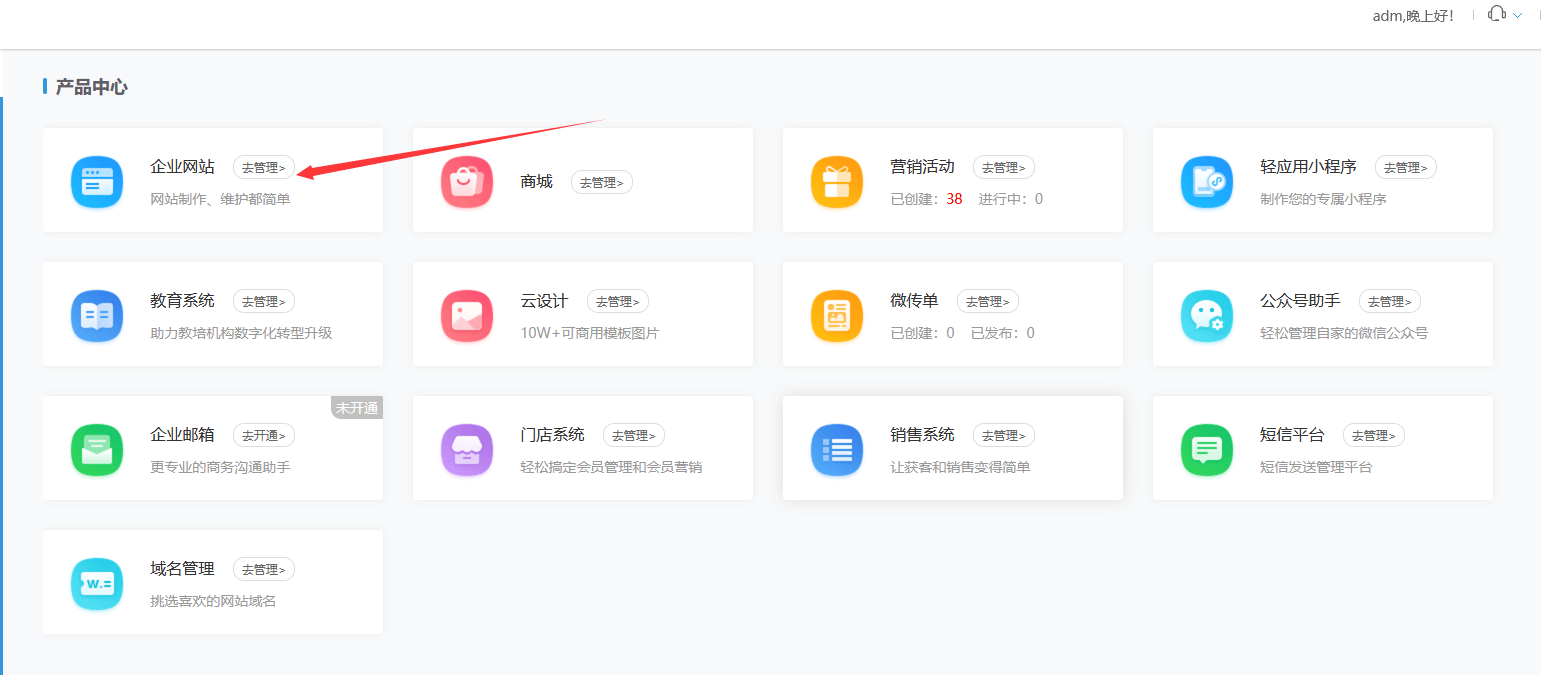
Task: Click the 商城 shopping mall icon
Action: click(466, 181)
